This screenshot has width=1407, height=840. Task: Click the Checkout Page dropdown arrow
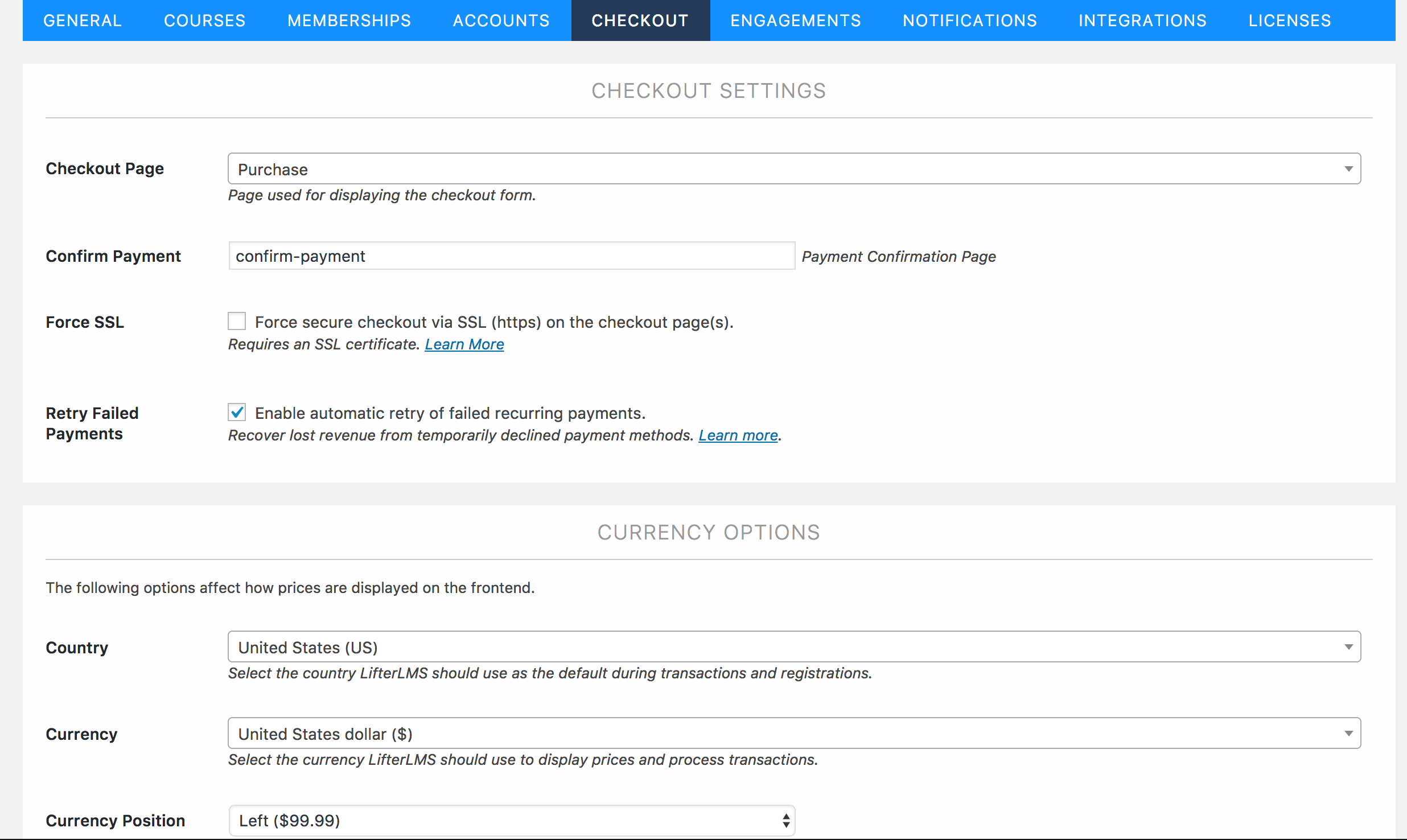[x=1348, y=169]
